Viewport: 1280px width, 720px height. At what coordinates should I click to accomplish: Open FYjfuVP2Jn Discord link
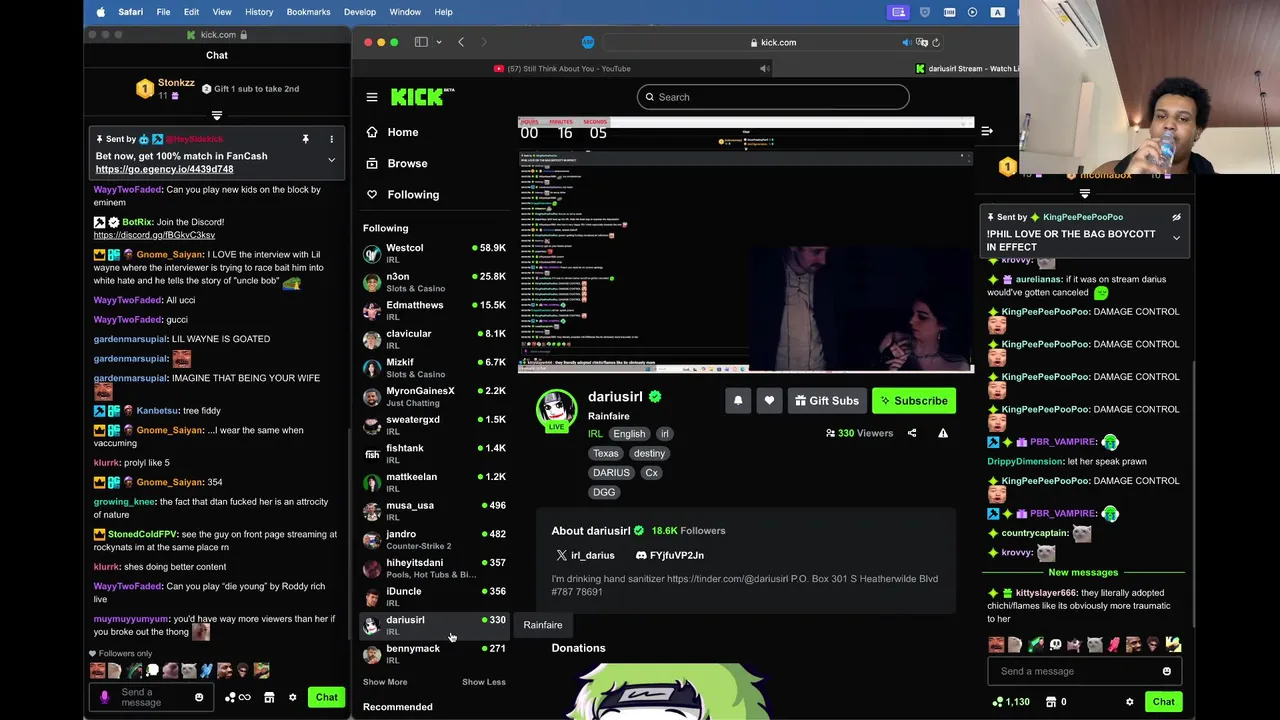click(670, 555)
